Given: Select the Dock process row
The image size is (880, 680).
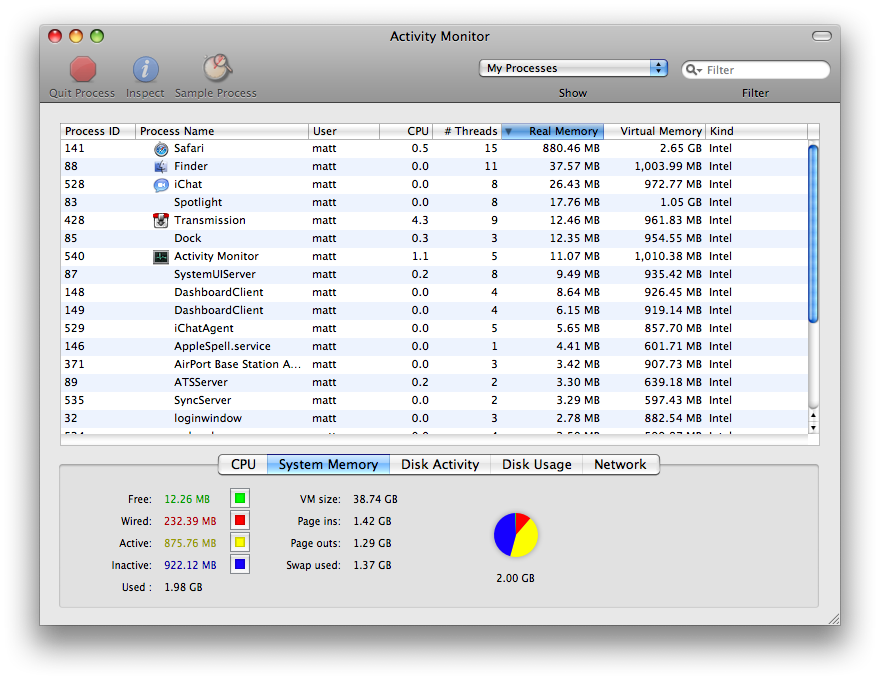Looking at the screenshot, I should click(x=434, y=238).
